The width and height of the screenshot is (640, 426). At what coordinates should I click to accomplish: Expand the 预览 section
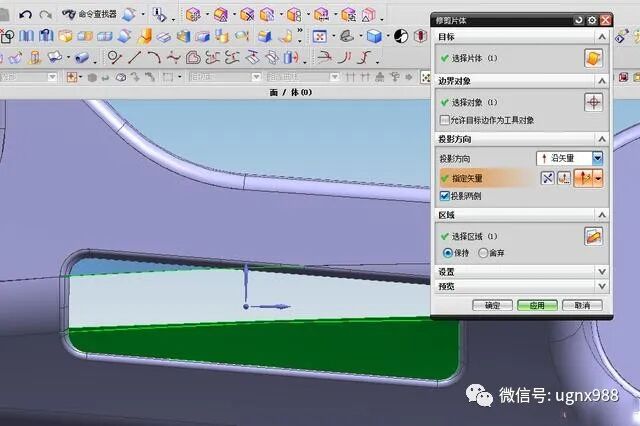[602, 286]
